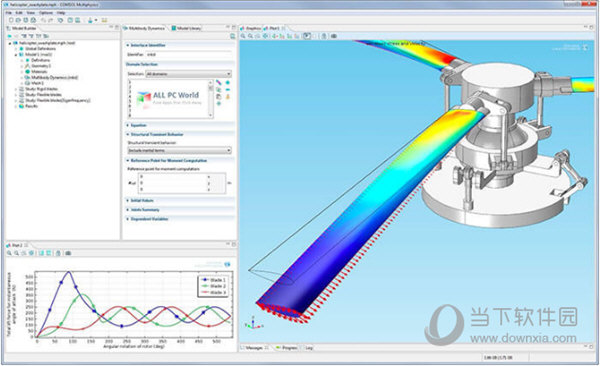Click Zoom In in the Graphics toolbar
The image size is (600, 366).
click(243, 36)
